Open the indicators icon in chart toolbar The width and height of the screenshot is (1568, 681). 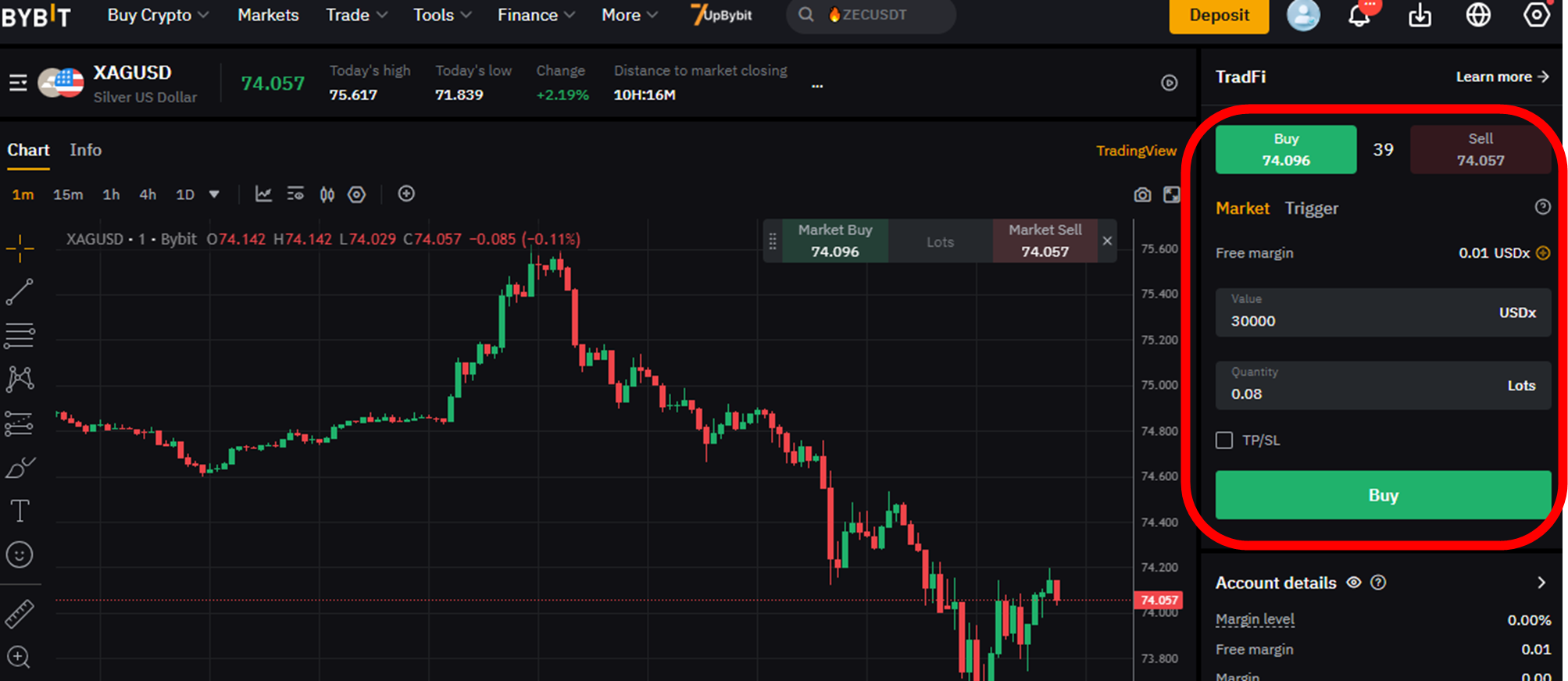263,194
